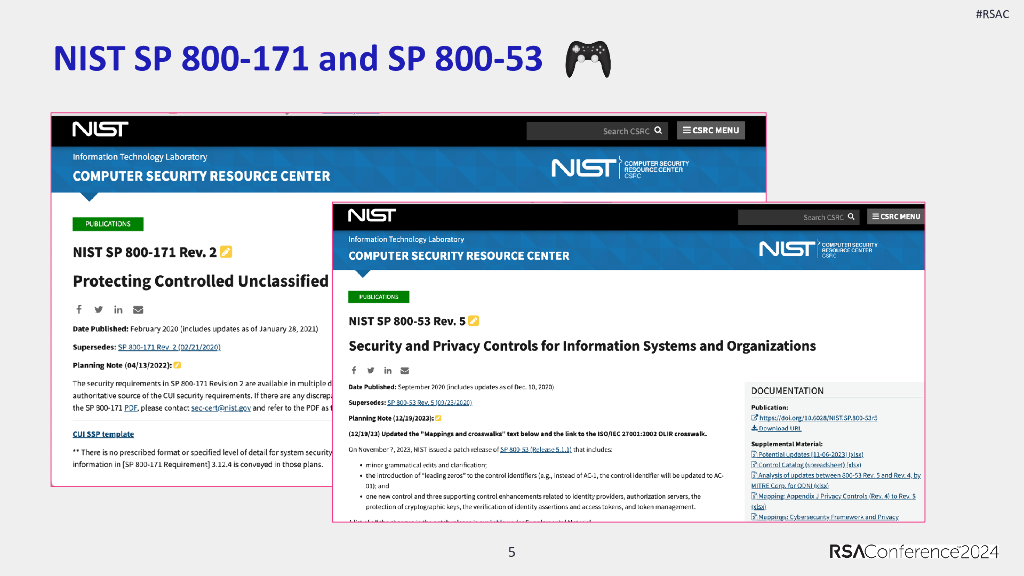This screenshot has width=1024, height=576.
Task: Click green PUBLICATIONS badge on the SP 800-53 page
Action: [x=378, y=297]
